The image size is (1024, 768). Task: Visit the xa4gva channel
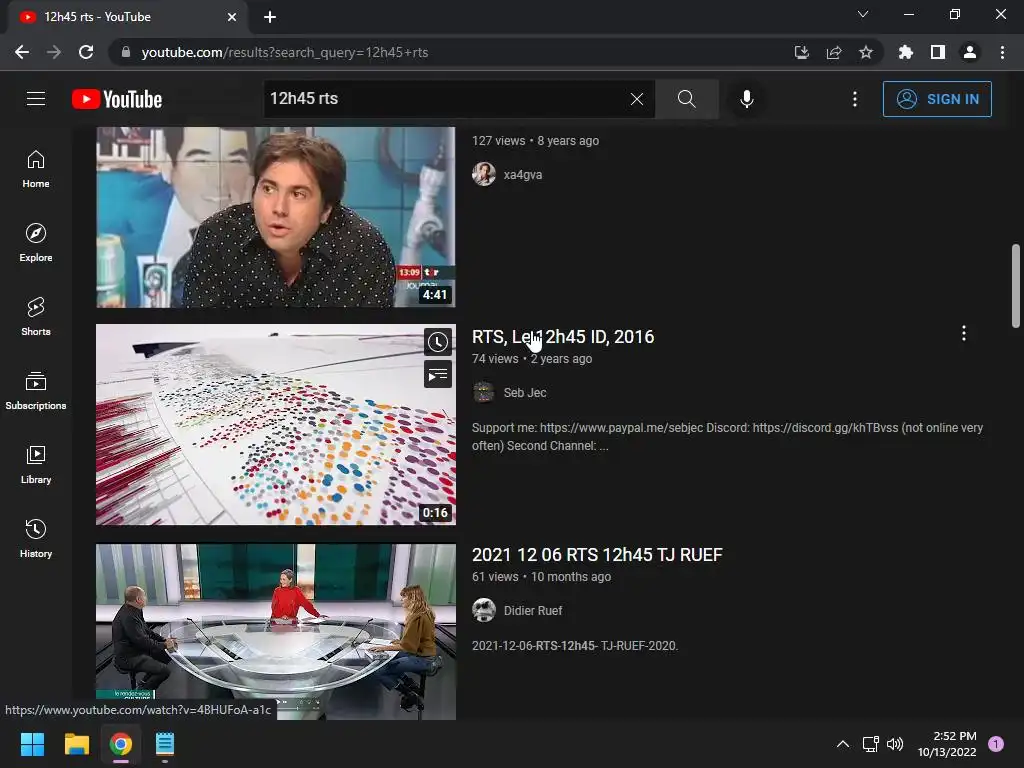pos(522,174)
